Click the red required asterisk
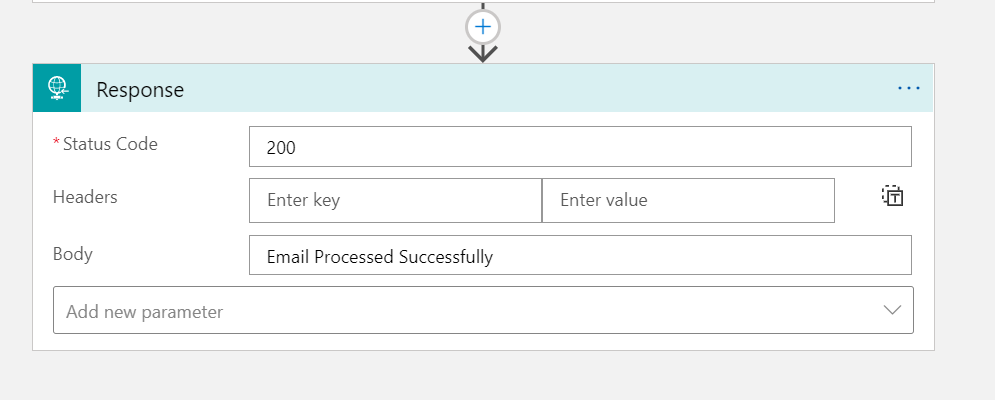Image resolution: width=995 pixels, height=400 pixels. tap(56, 144)
